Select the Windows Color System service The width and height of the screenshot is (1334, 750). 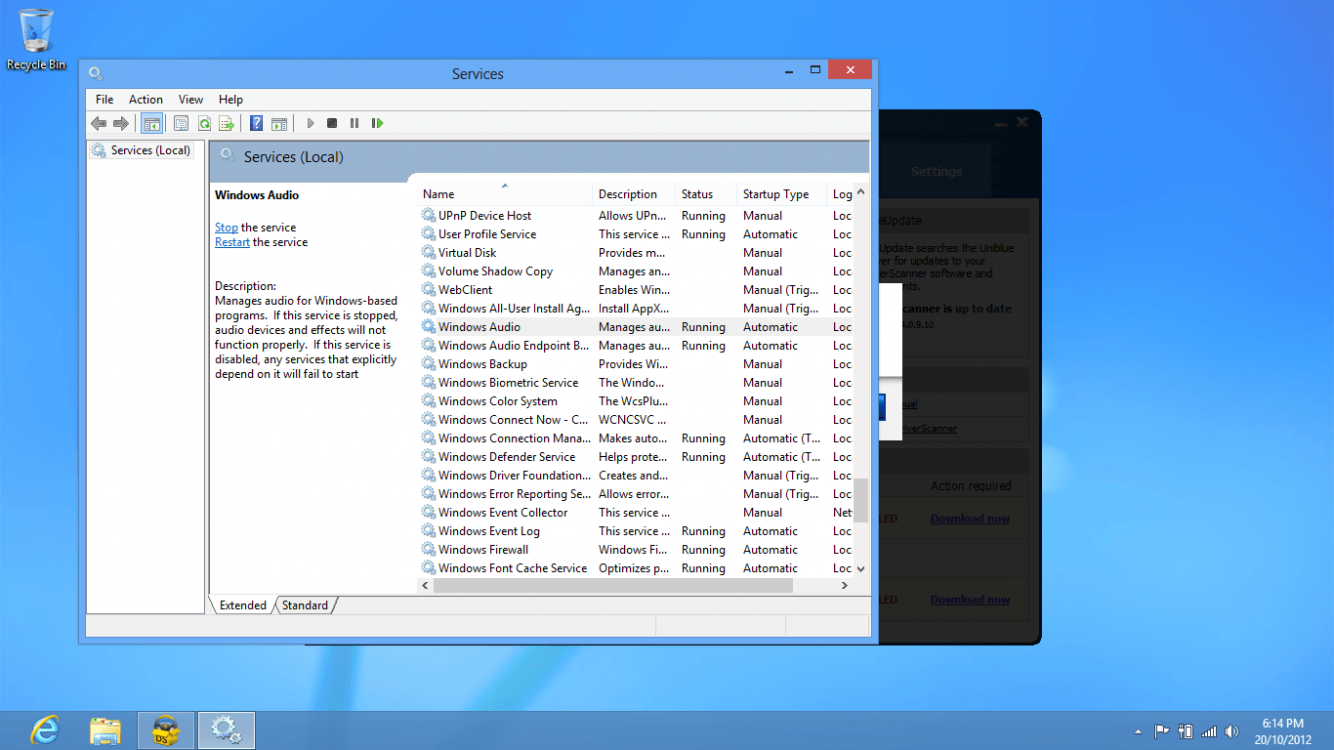pos(636,401)
